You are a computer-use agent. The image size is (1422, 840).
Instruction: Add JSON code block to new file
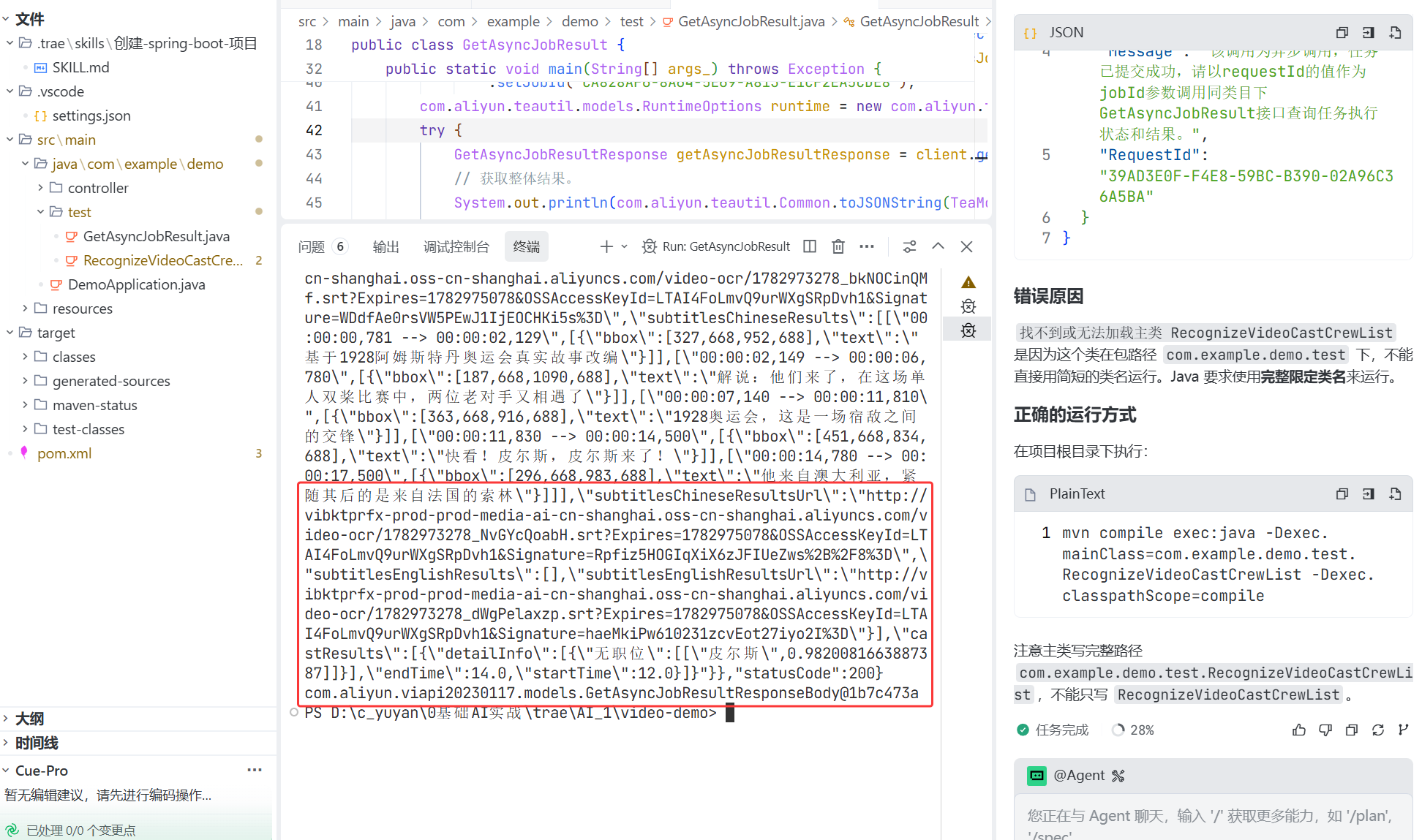1395,33
